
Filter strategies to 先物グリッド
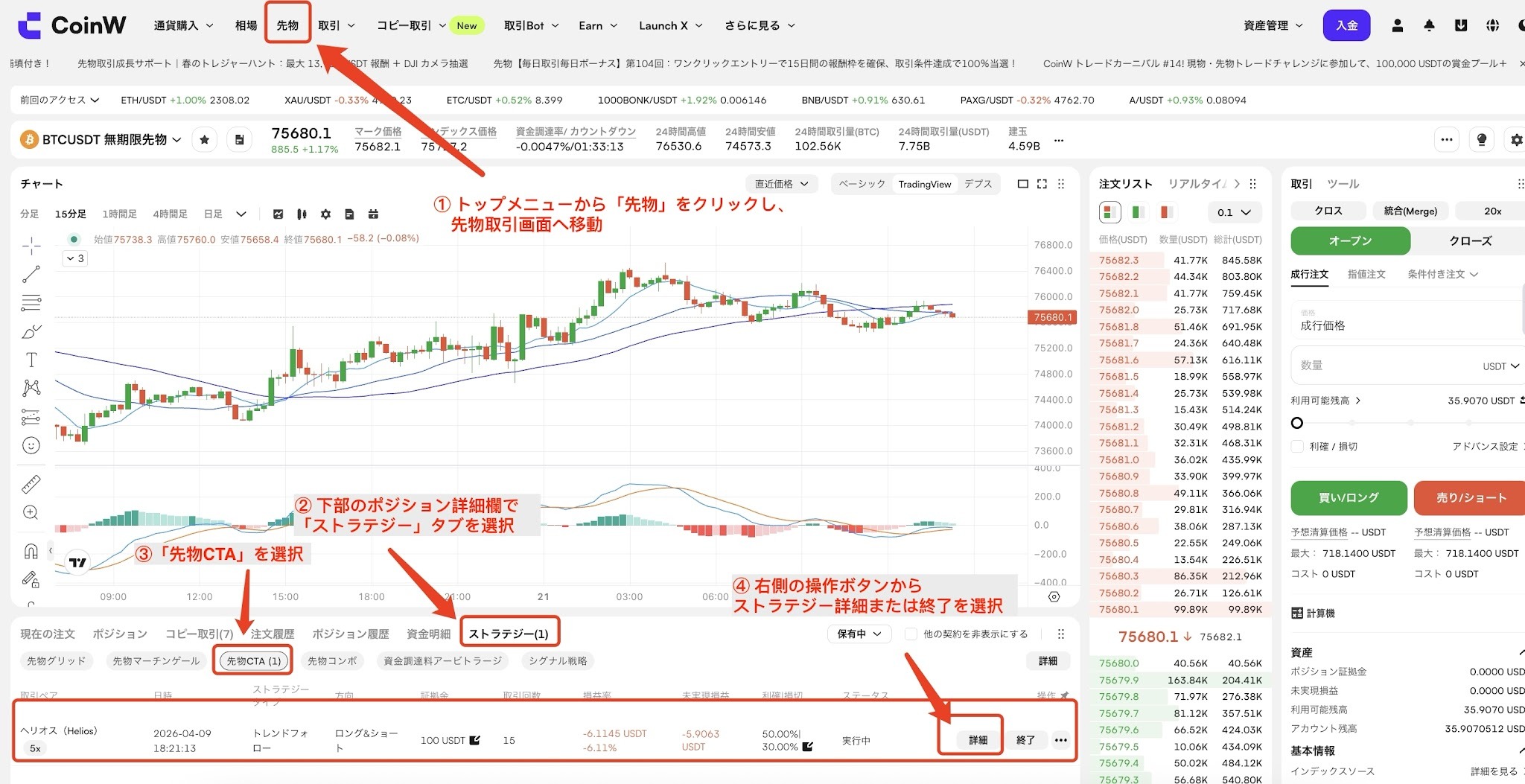(57, 660)
